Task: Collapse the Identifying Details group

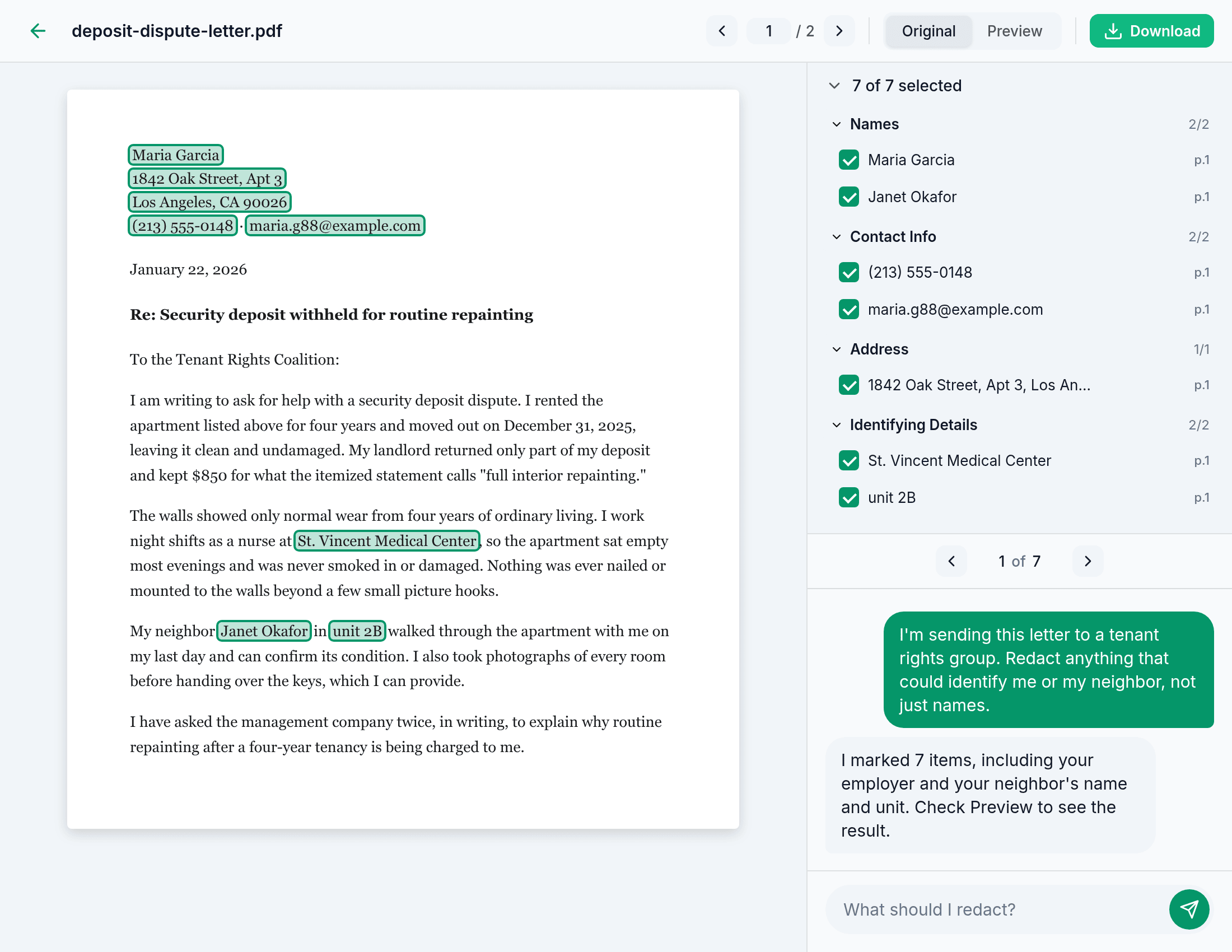Action: click(x=836, y=425)
